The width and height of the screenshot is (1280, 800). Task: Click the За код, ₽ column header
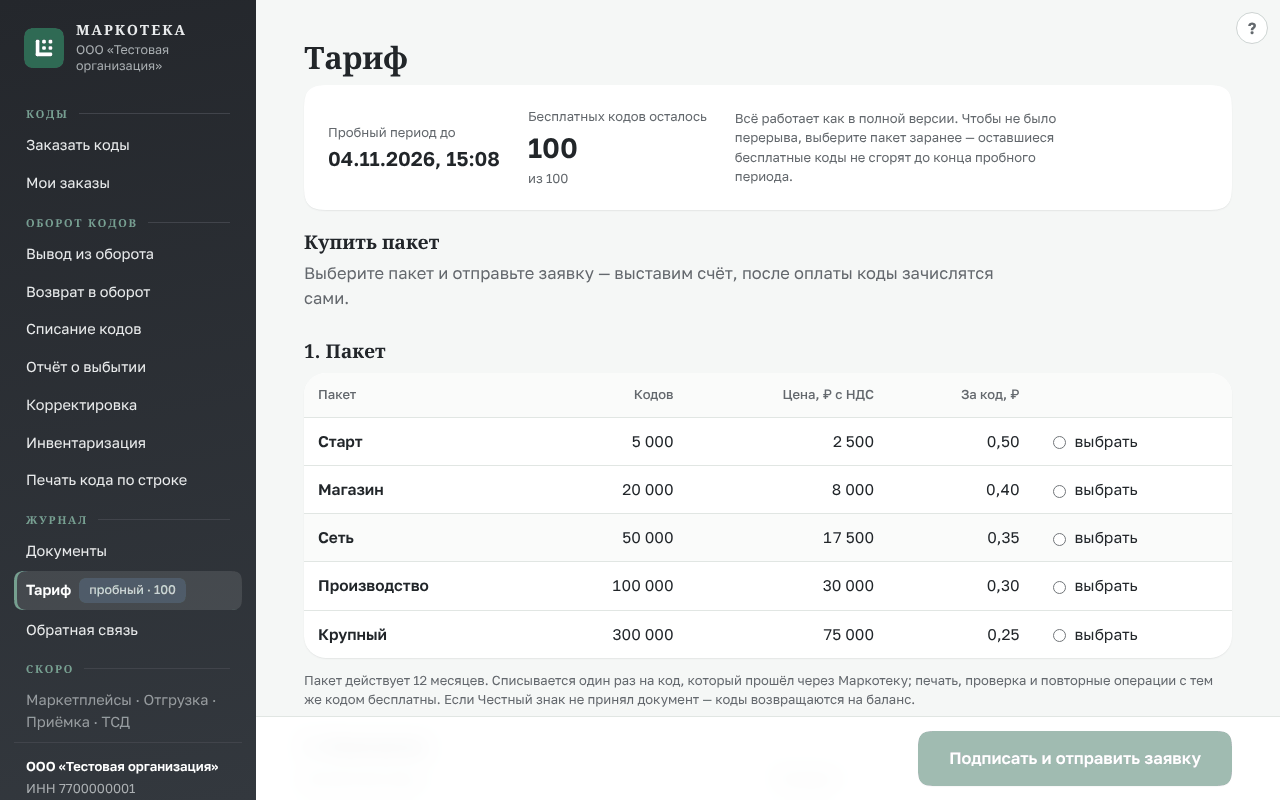coord(990,395)
